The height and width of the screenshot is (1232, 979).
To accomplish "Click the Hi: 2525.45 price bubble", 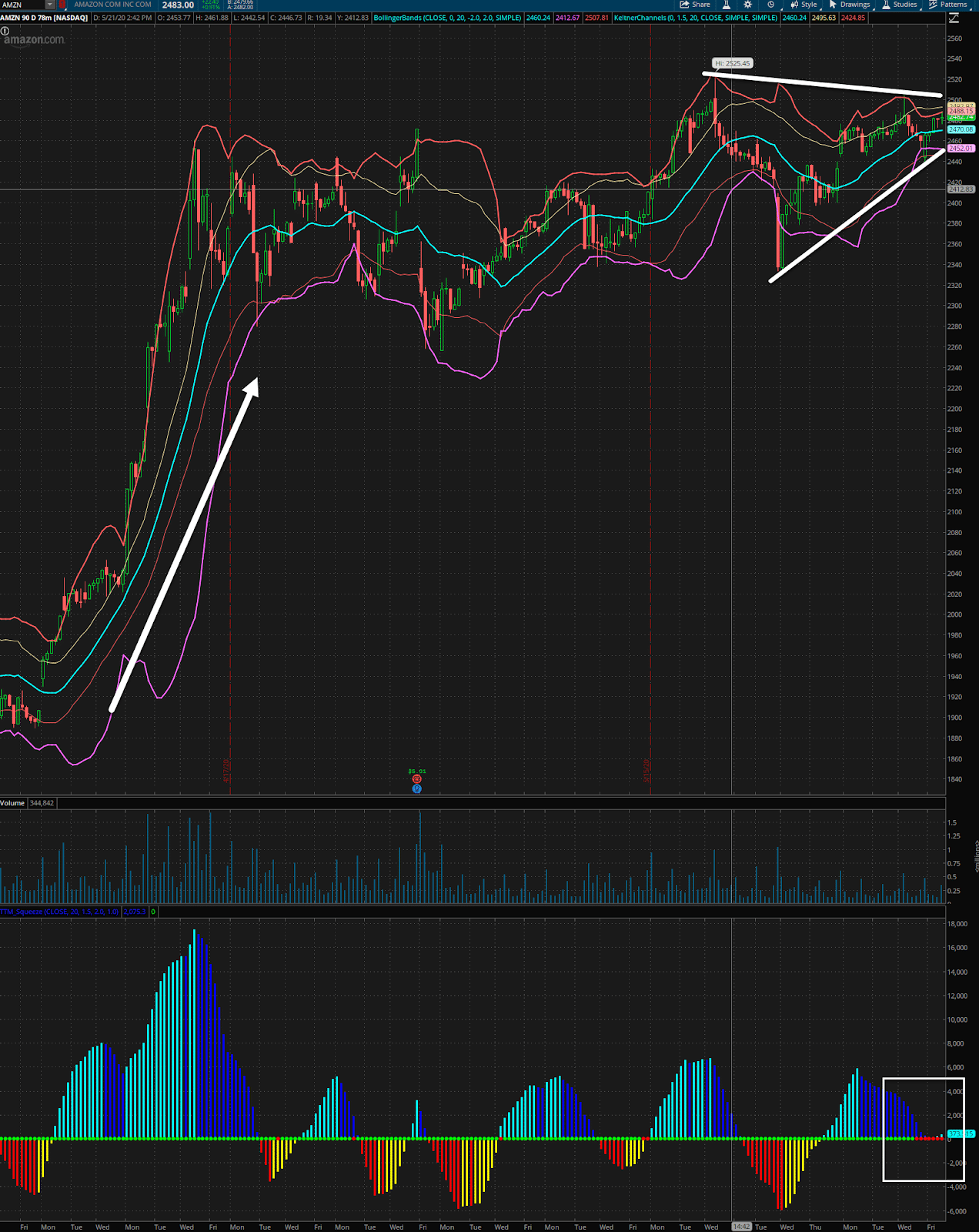I will [x=732, y=64].
